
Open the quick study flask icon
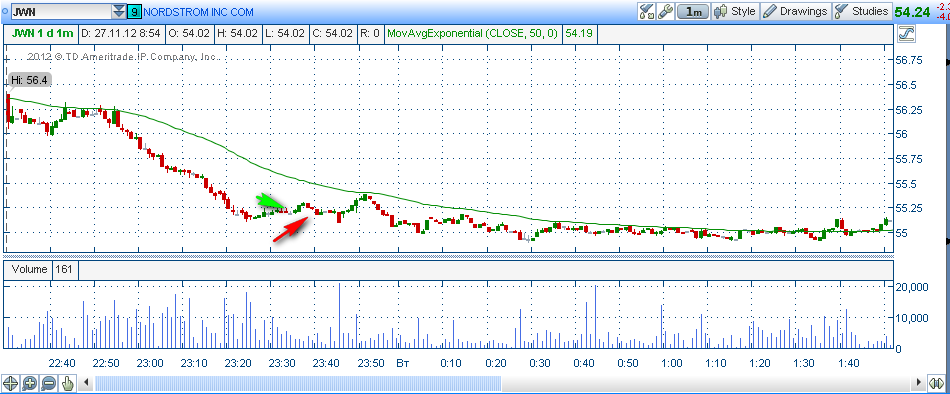pyautogui.click(x=646, y=12)
